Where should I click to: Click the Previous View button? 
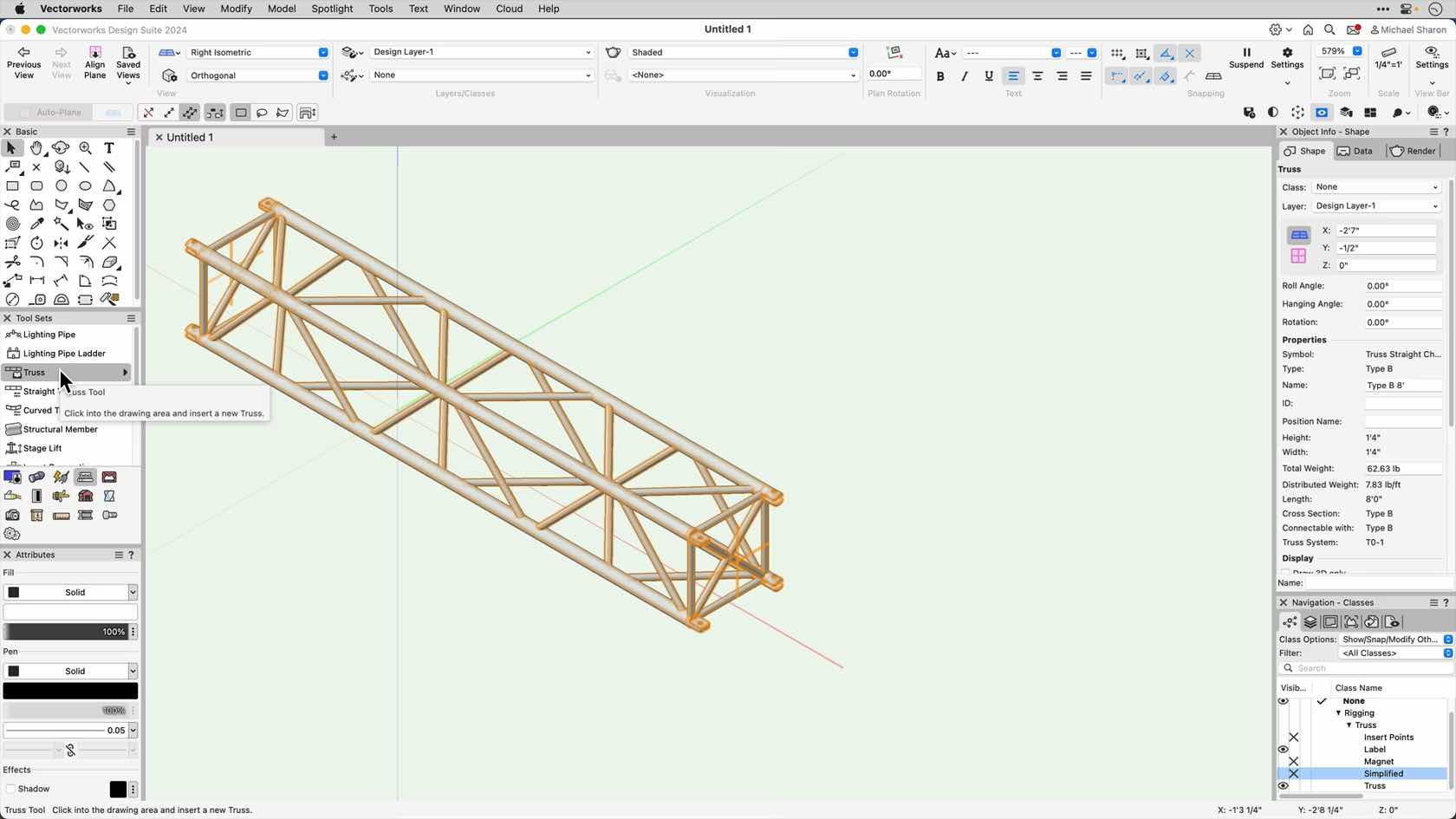click(x=23, y=61)
